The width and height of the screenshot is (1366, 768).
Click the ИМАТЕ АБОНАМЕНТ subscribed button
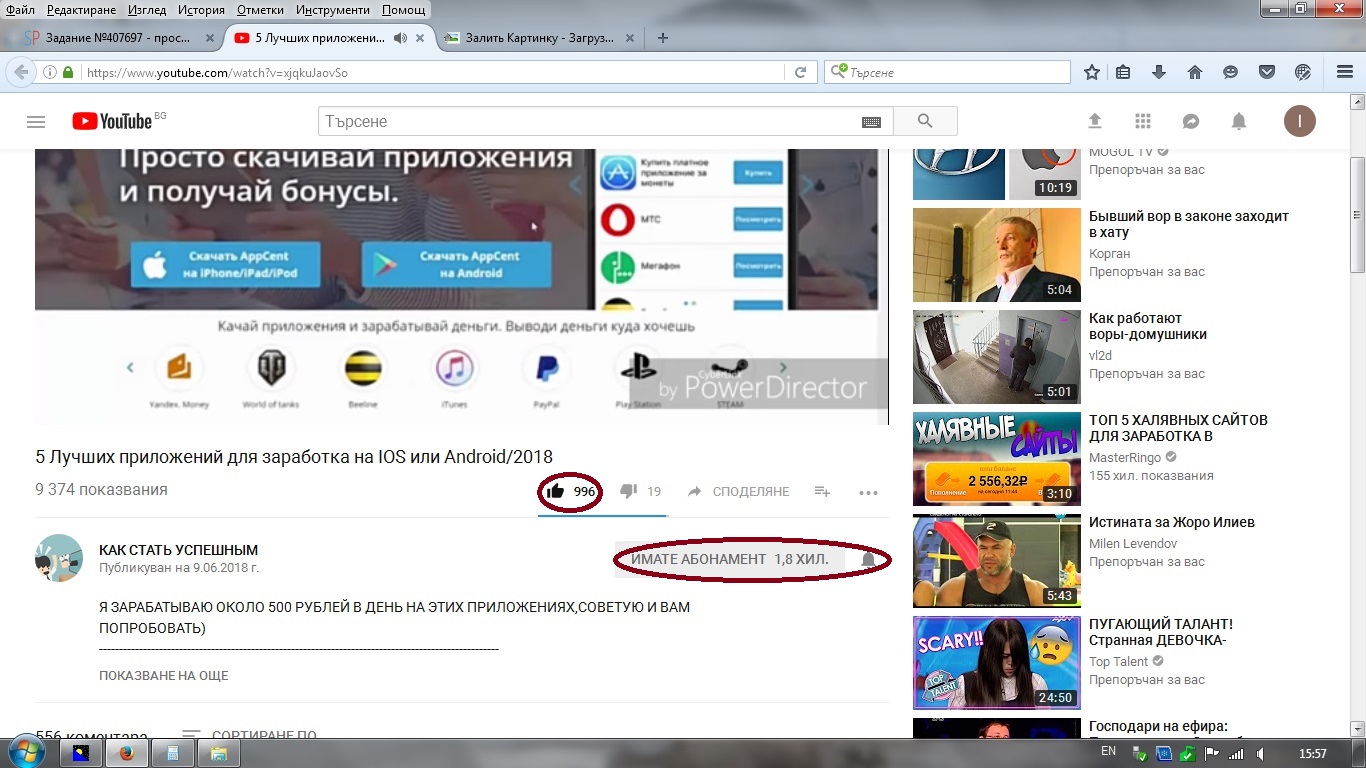point(730,559)
